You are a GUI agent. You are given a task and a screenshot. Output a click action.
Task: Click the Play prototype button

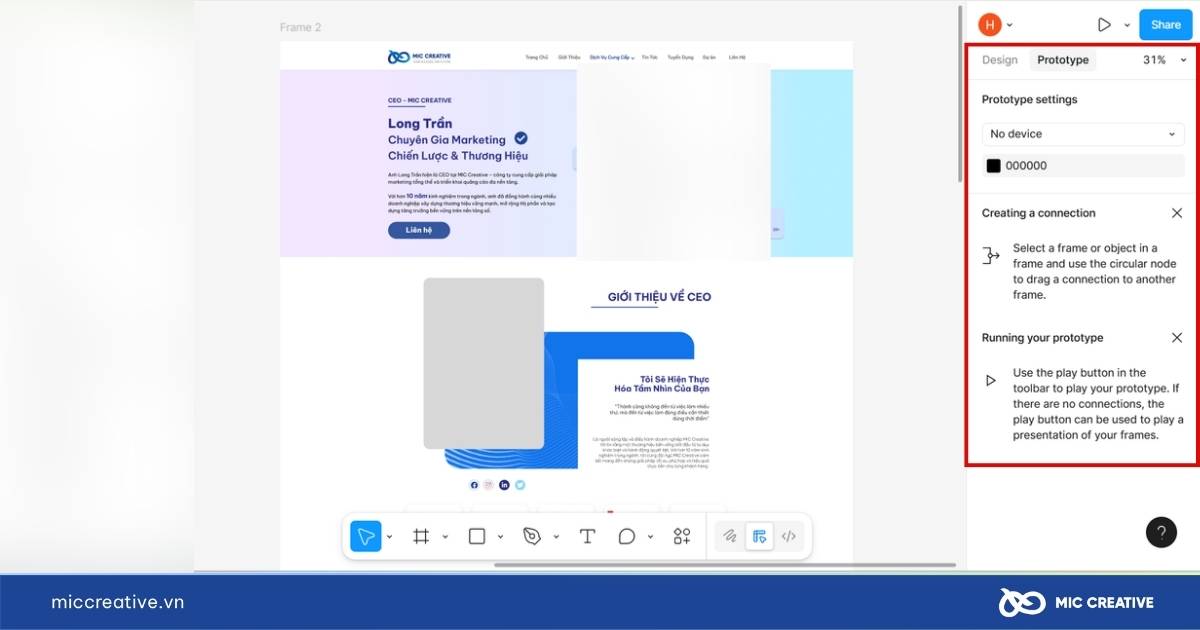tap(1104, 25)
